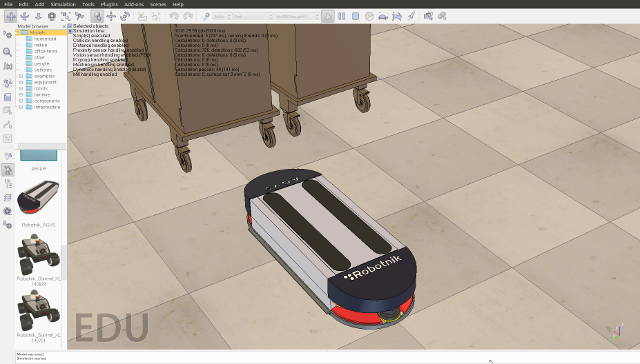Toggle the layers sidebar icon
The image size is (640, 364).
click(7, 198)
